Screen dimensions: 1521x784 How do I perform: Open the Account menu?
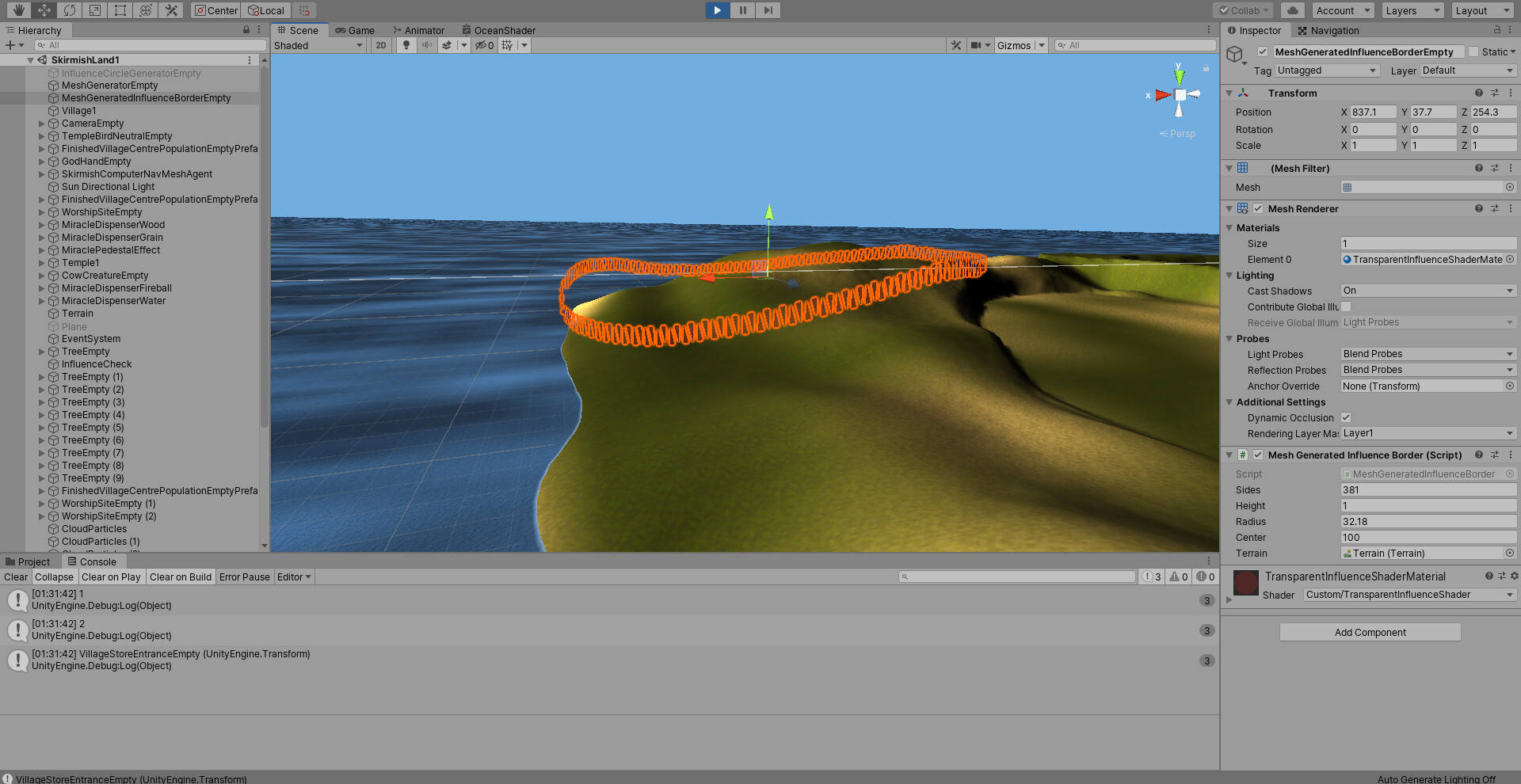[x=1344, y=10]
